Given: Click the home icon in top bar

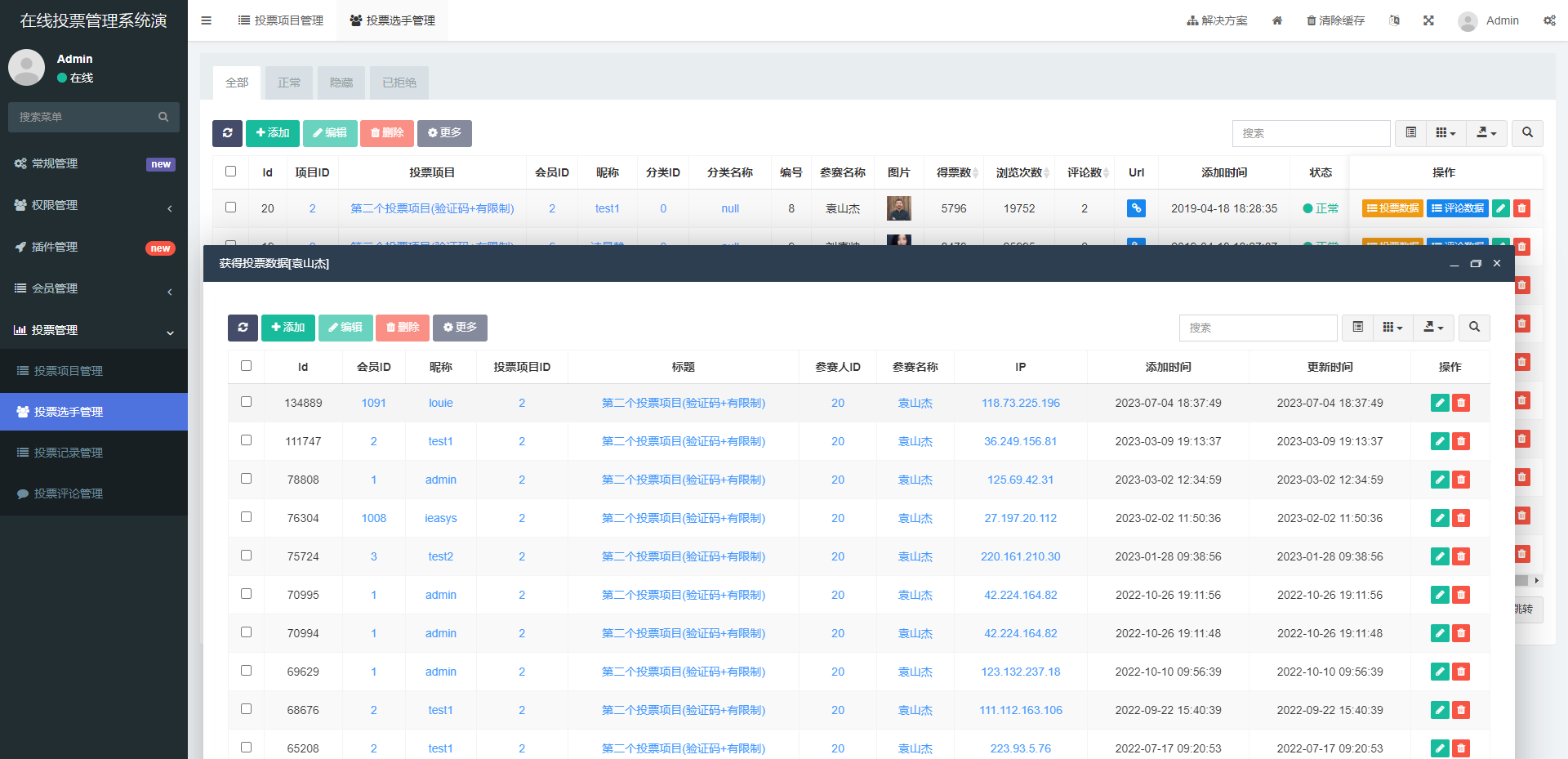Looking at the screenshot, I should [x=1277, y=20].
